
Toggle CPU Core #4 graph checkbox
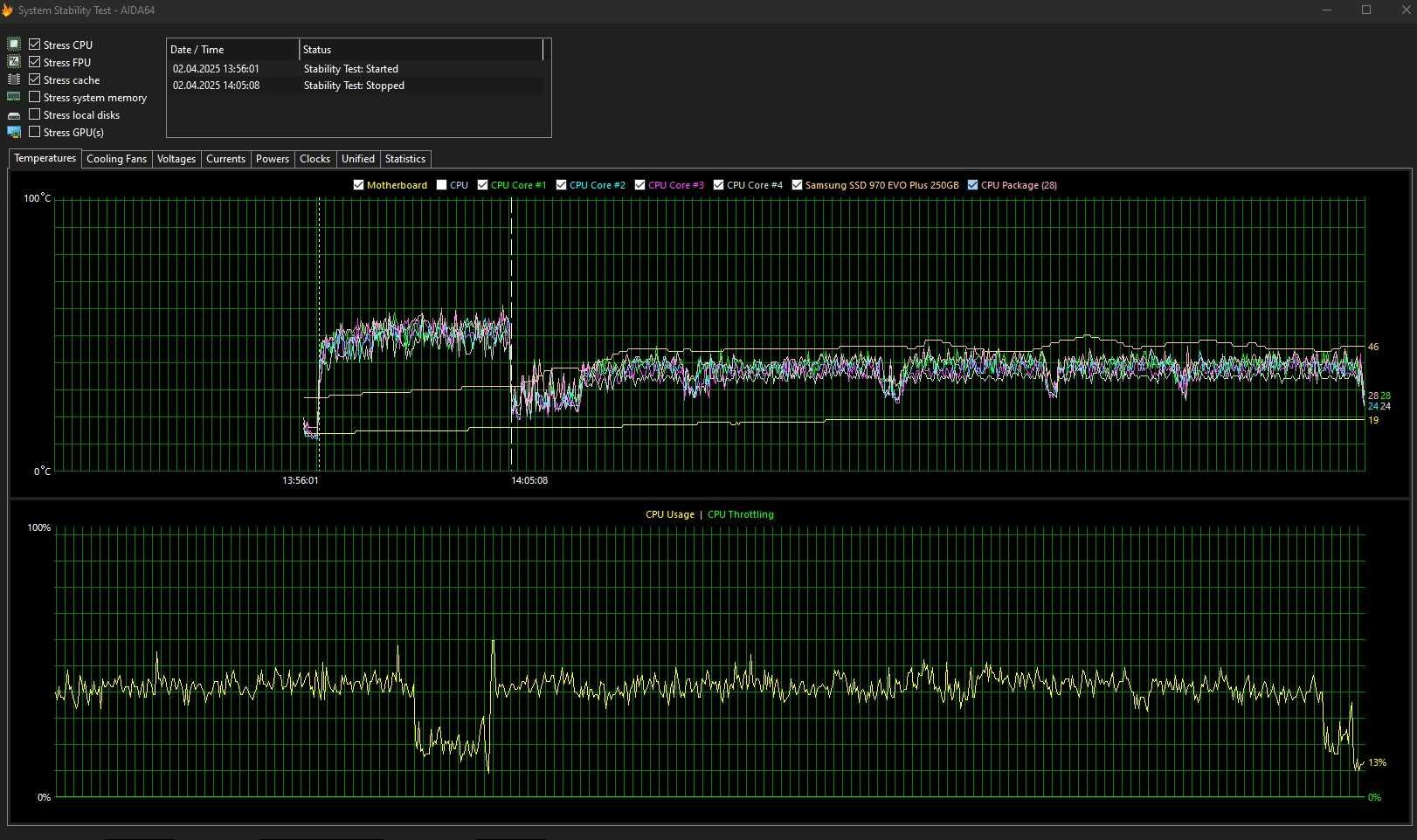point(718,184)
